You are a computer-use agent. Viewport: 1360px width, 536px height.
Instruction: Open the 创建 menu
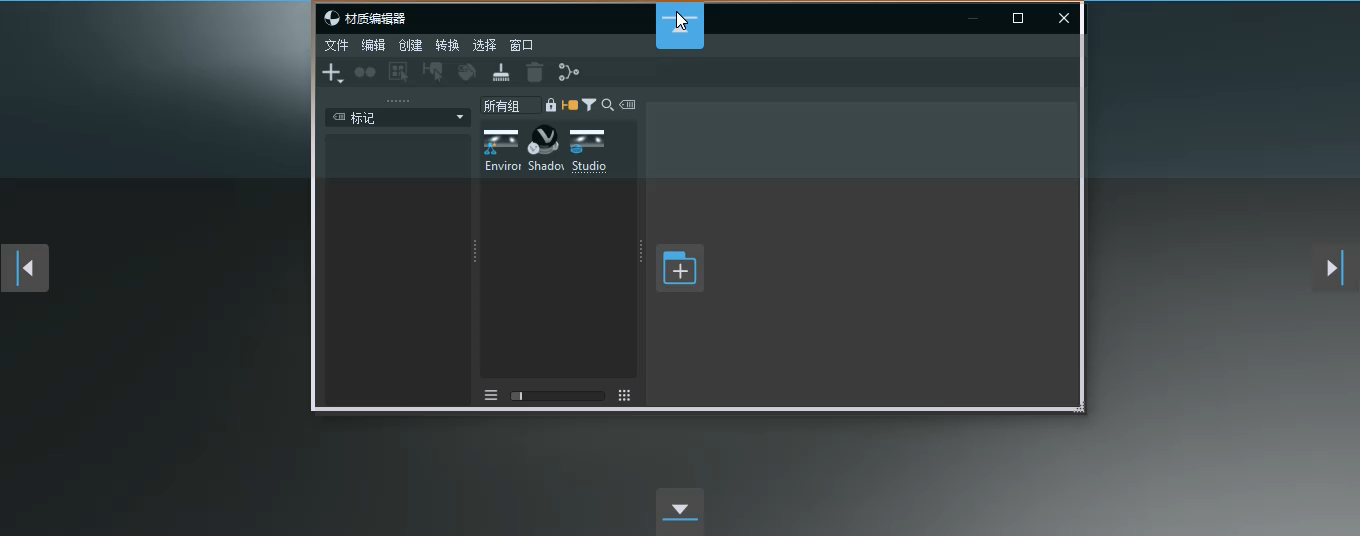[x=410, y=45]
